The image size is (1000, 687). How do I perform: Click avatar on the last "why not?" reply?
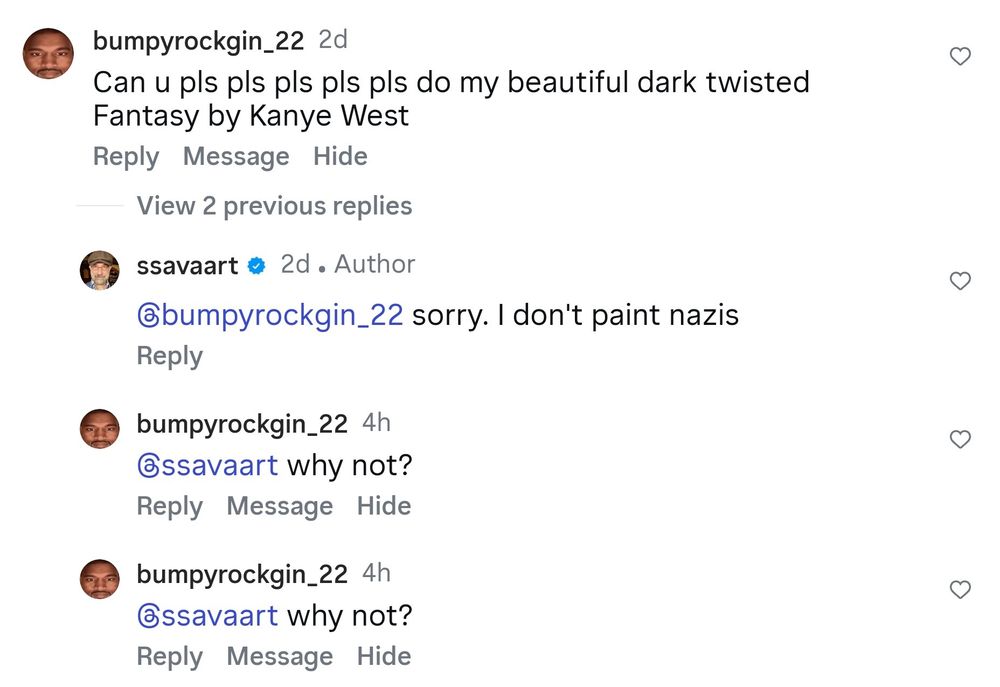(x=99, y=579)
